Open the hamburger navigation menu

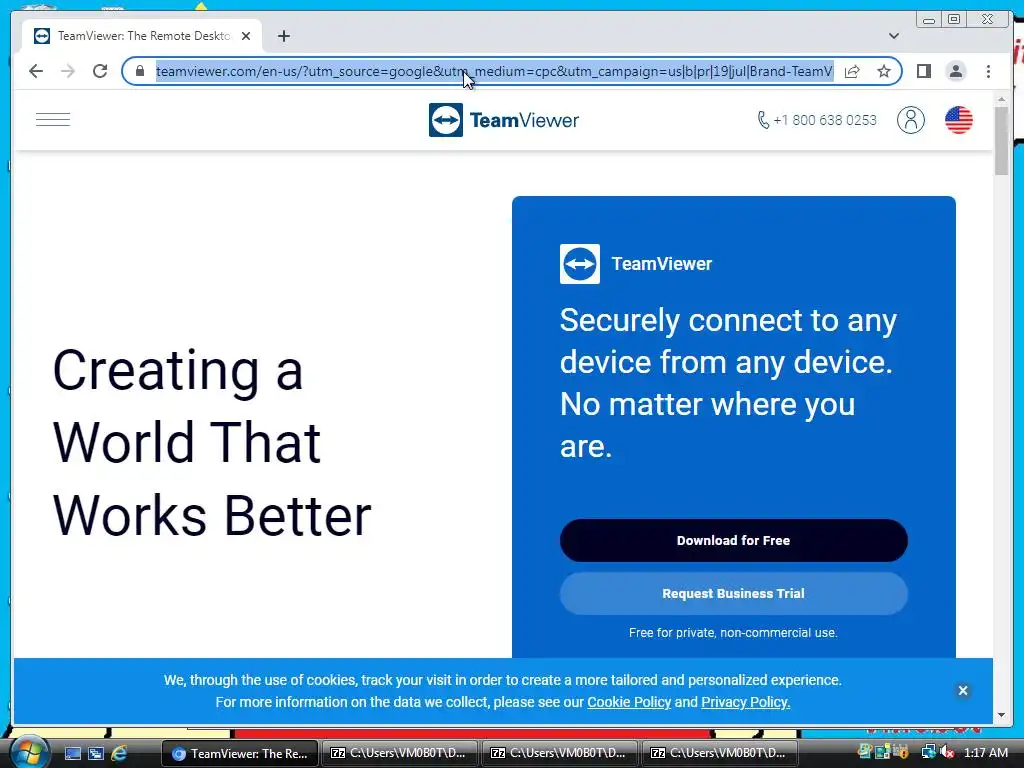click(53, 120)
